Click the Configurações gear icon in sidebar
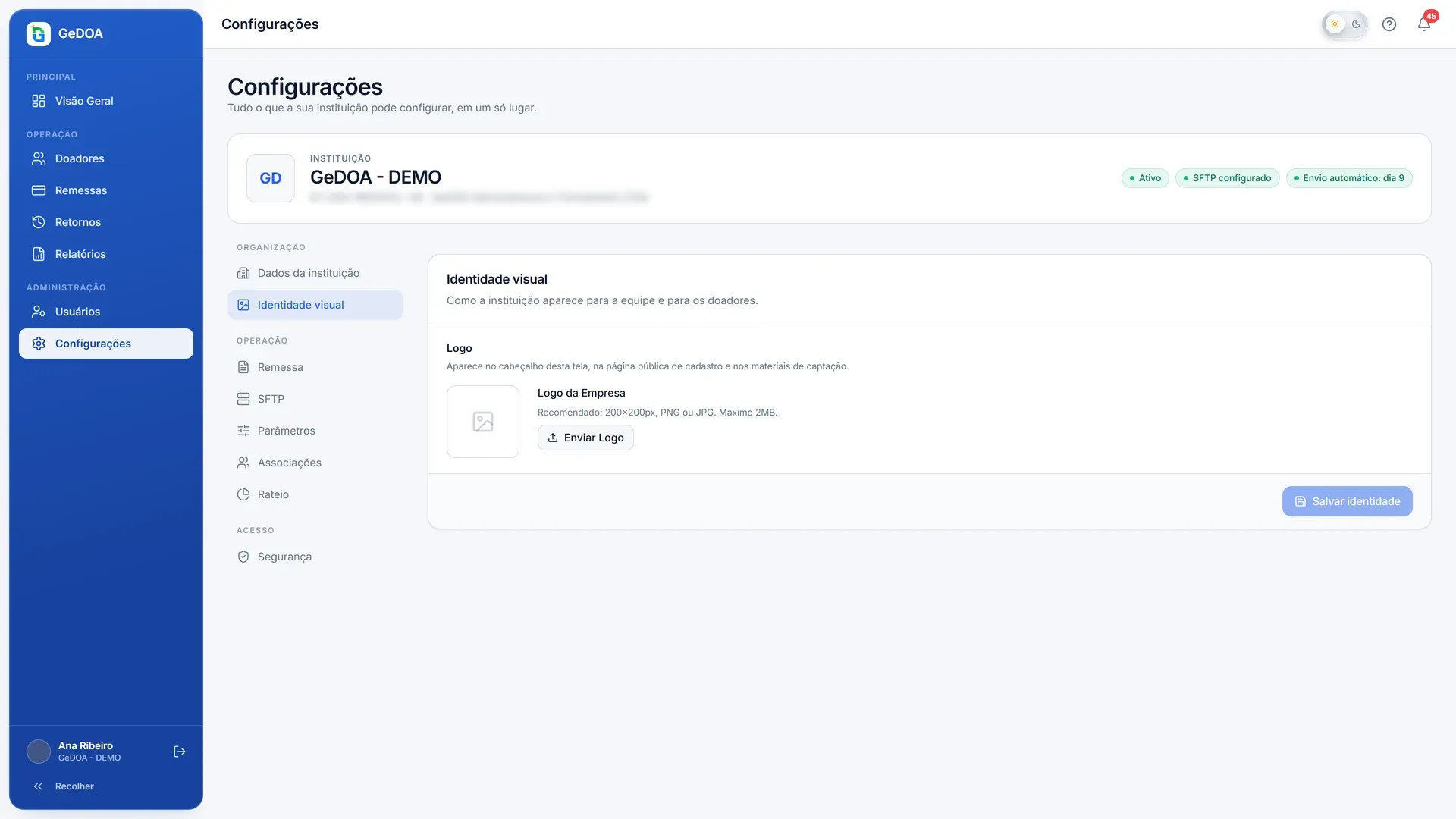1456x819 pixels. coord(39,344)
